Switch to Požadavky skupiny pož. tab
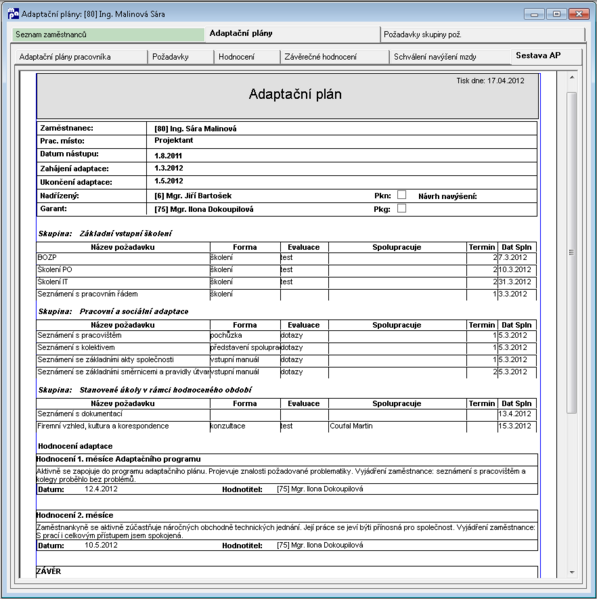Image resolution: width=597 pixels, height=599 pixels. (x=482, y=34)
